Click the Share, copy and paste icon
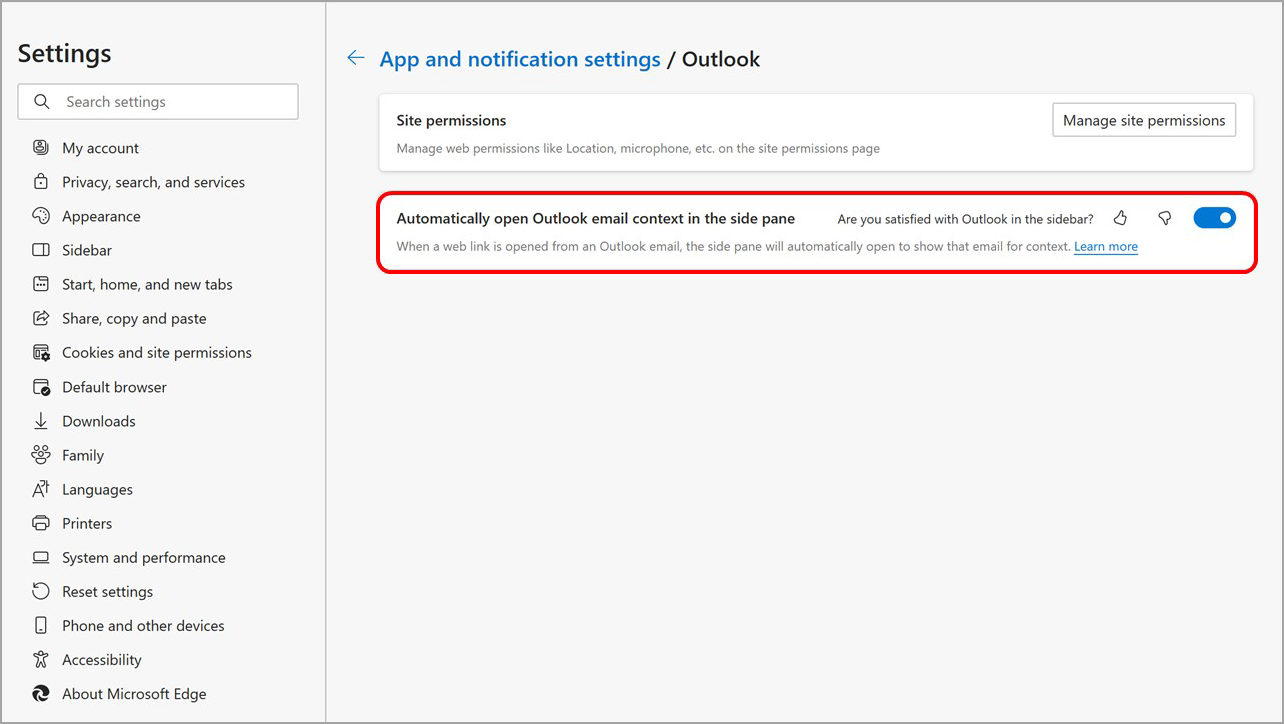 coord(41,318)
